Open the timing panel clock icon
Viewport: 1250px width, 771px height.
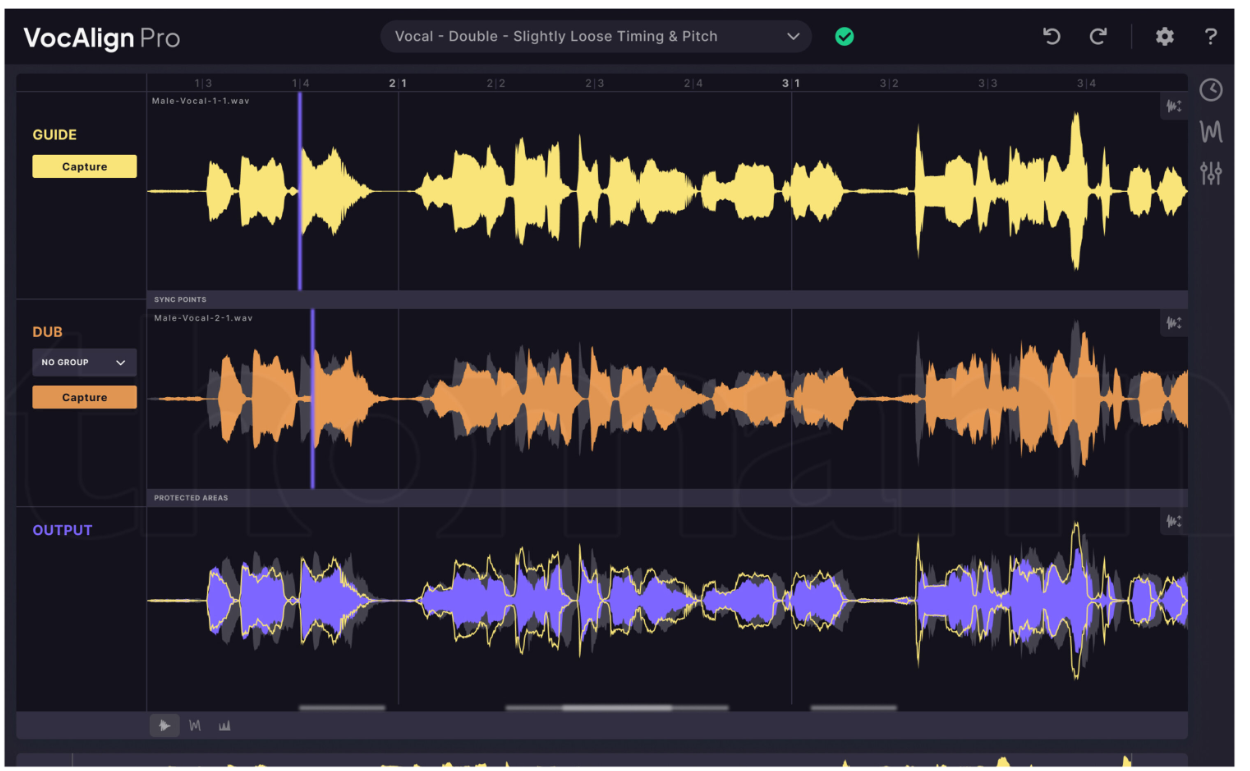pos(1210,90)
